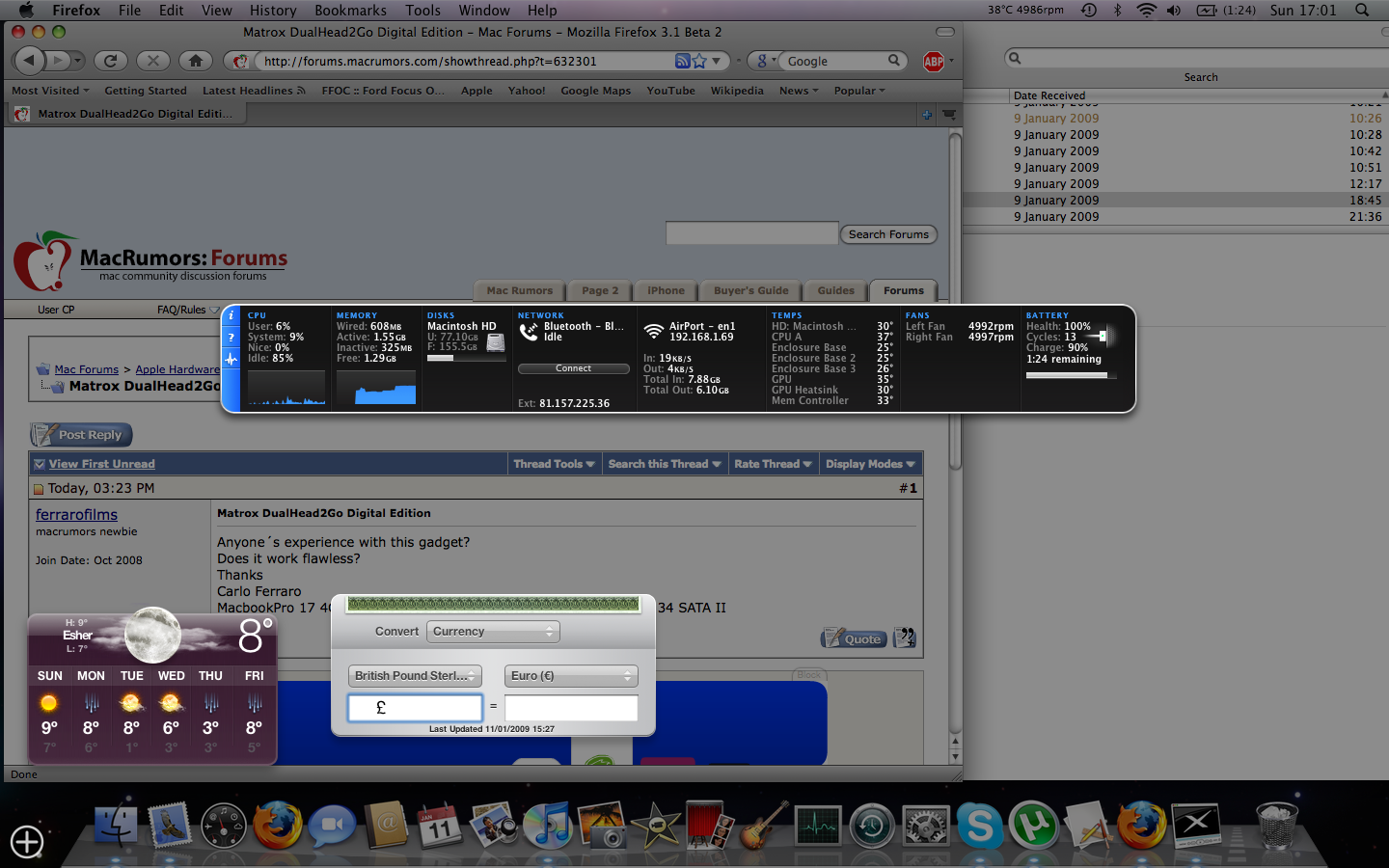Screen dimensions: 1389x868
Task: Open iCal calendar in the Dock
Action: pyautogui.click(x=440, y=826)
